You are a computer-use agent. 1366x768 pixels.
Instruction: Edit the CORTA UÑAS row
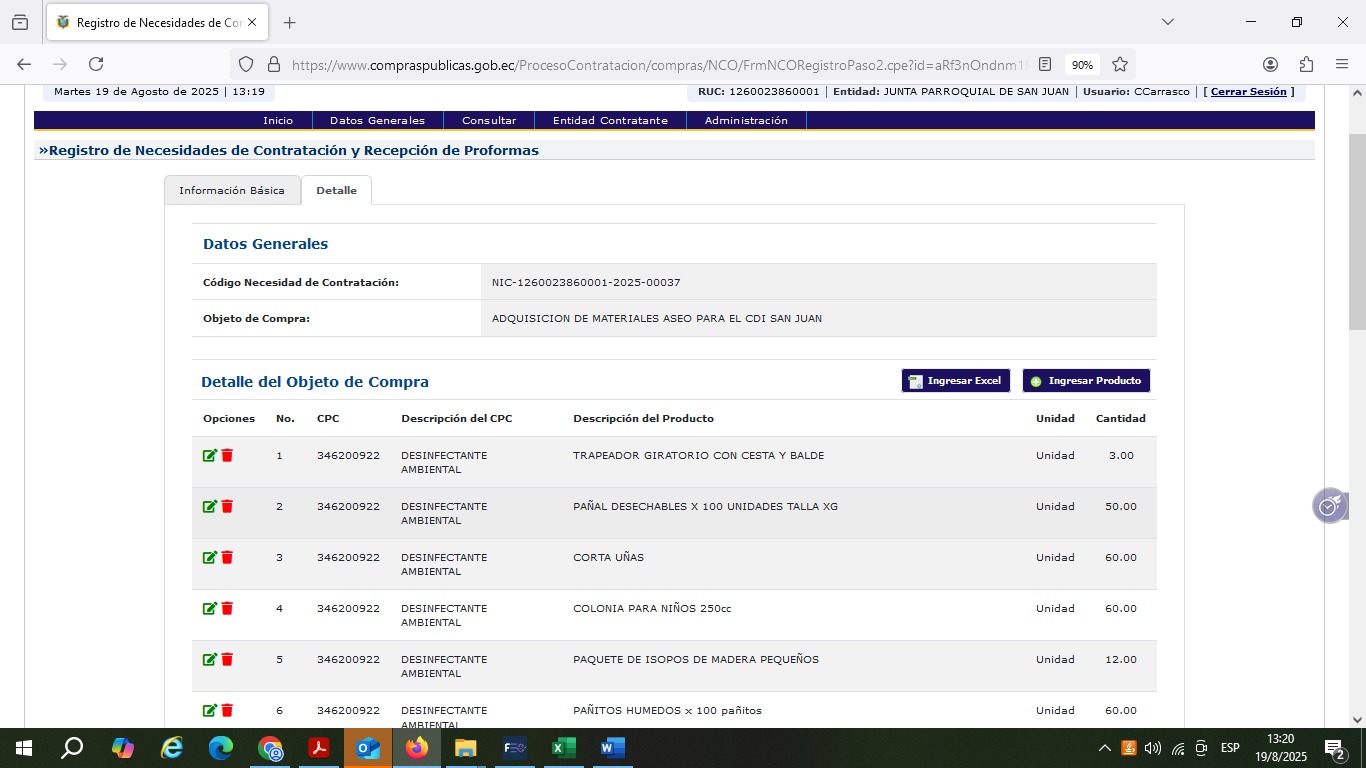click(x=209, y=558)
